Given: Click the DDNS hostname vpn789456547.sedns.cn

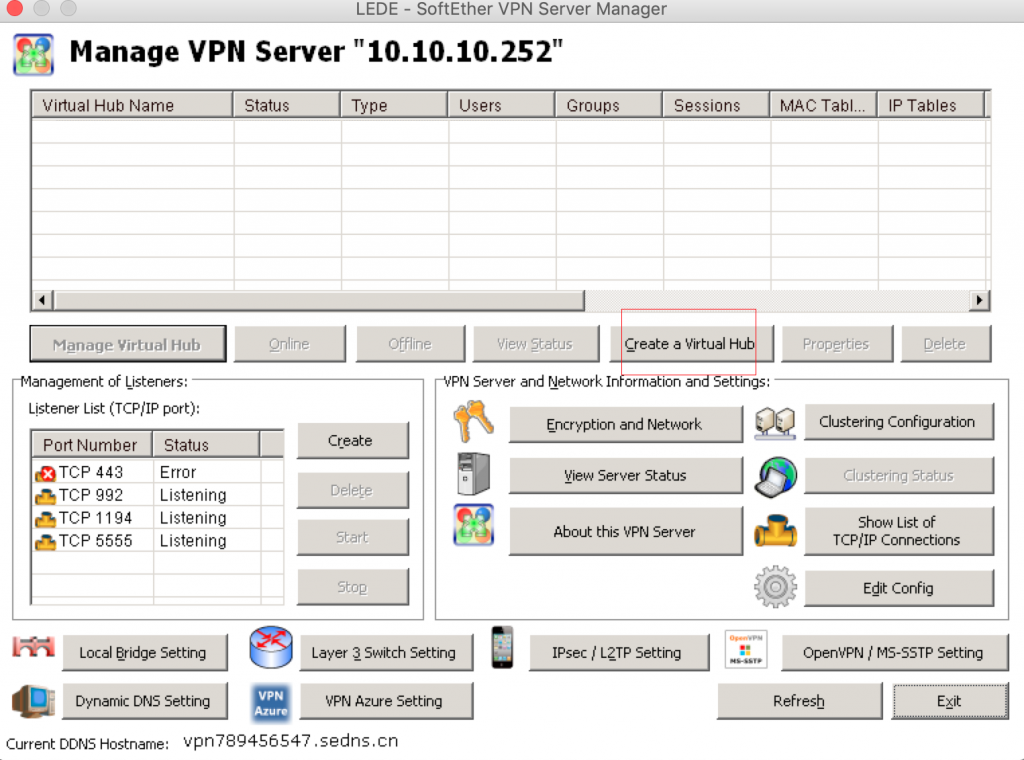Looking at the screenshot, I should pyautogui.click(x=291, y=741).
